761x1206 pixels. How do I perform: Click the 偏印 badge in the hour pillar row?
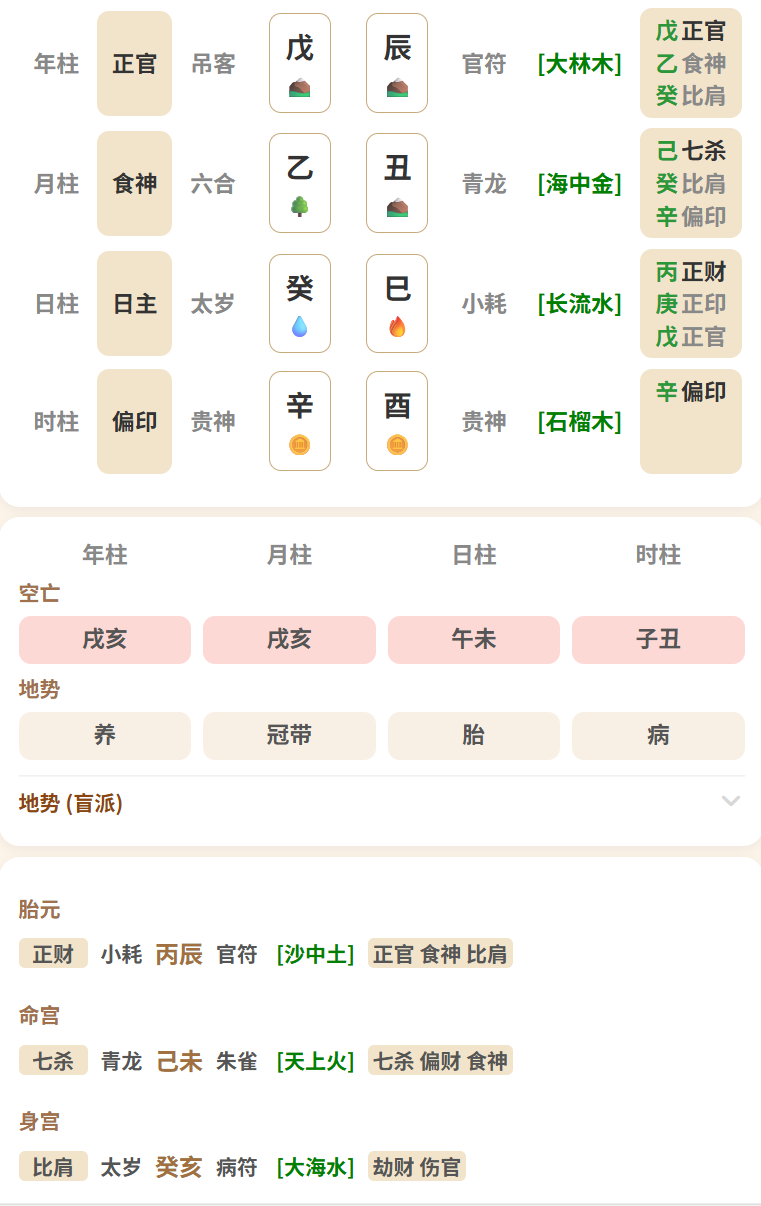(x=134, y=422)
